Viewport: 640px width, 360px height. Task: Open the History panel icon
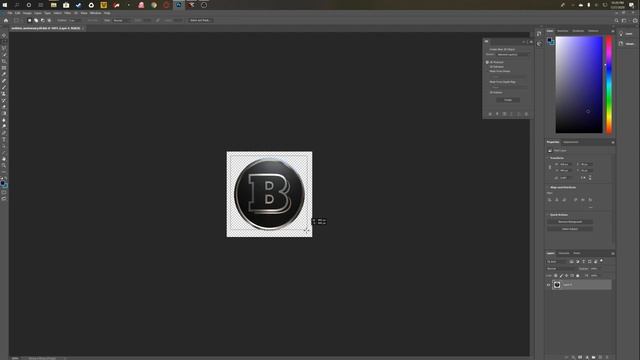pos(539,34)
